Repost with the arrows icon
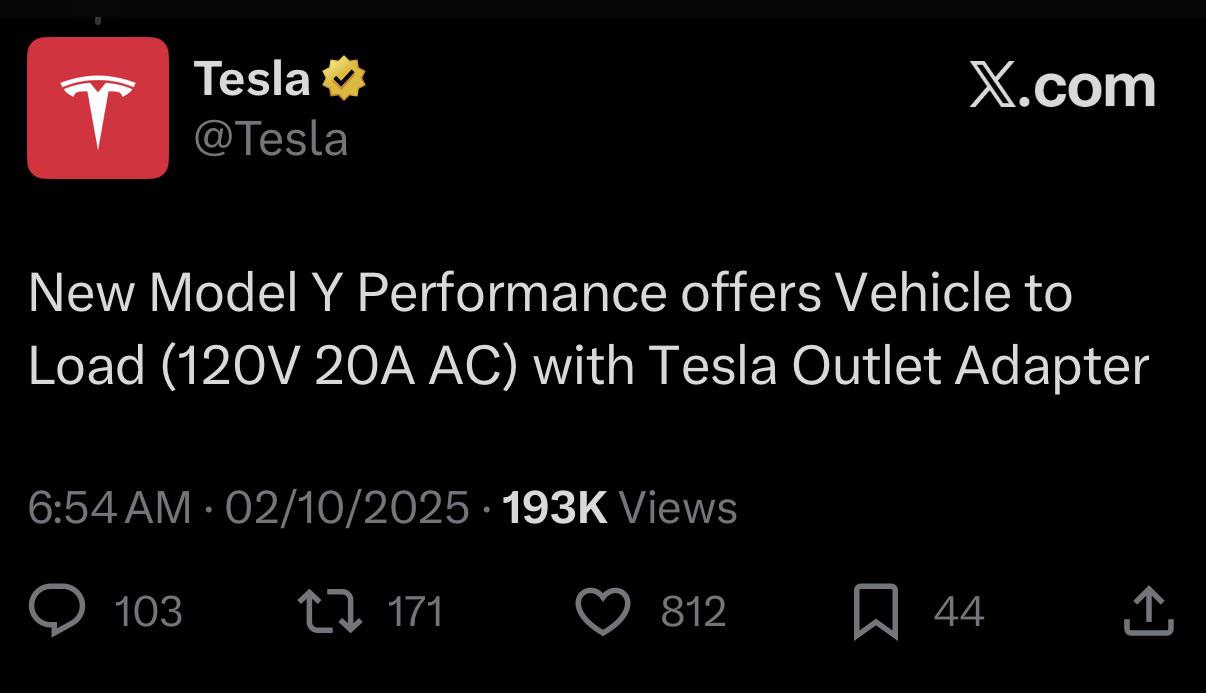 click(331, 611)
